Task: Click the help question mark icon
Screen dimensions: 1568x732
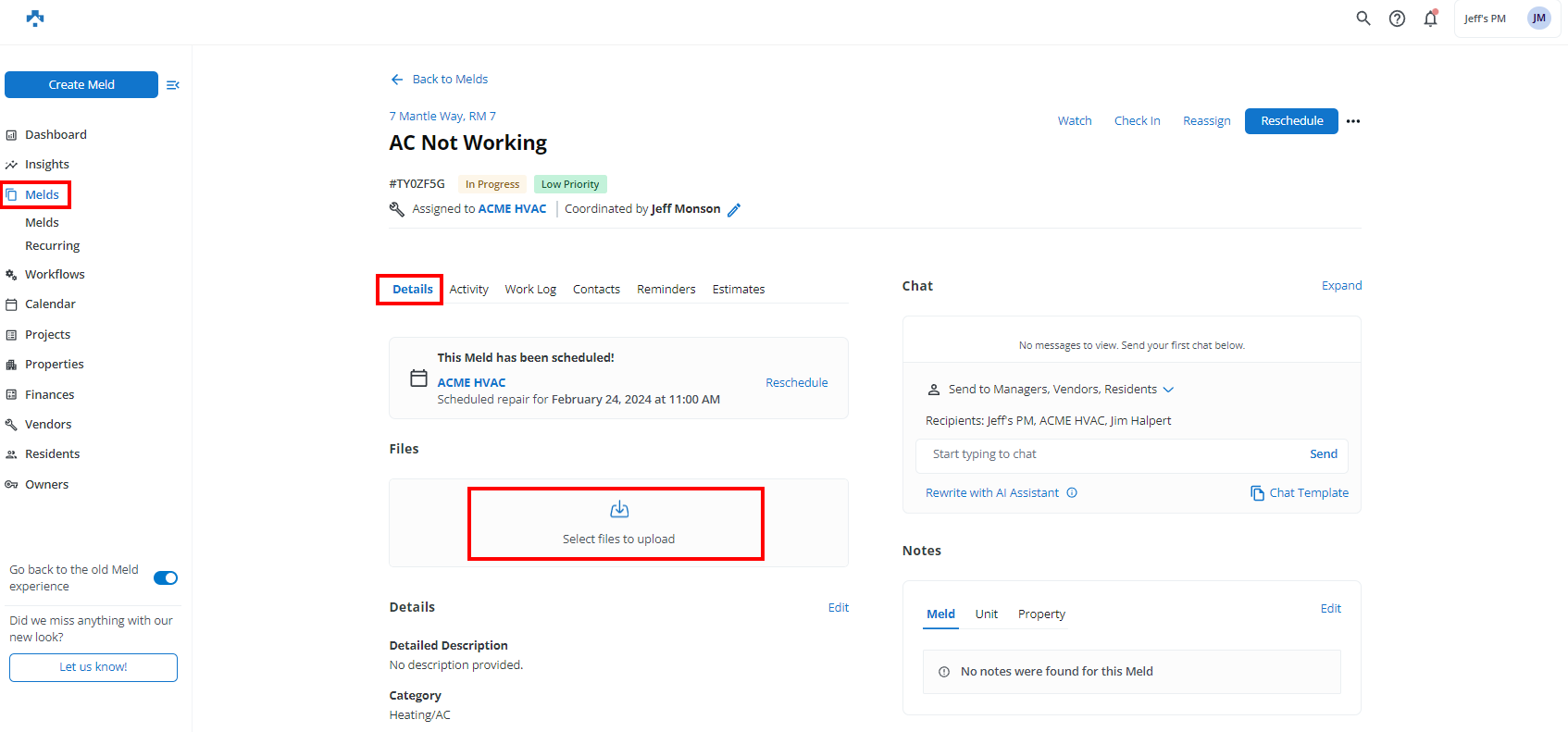Action: [x=1397, y=19]
